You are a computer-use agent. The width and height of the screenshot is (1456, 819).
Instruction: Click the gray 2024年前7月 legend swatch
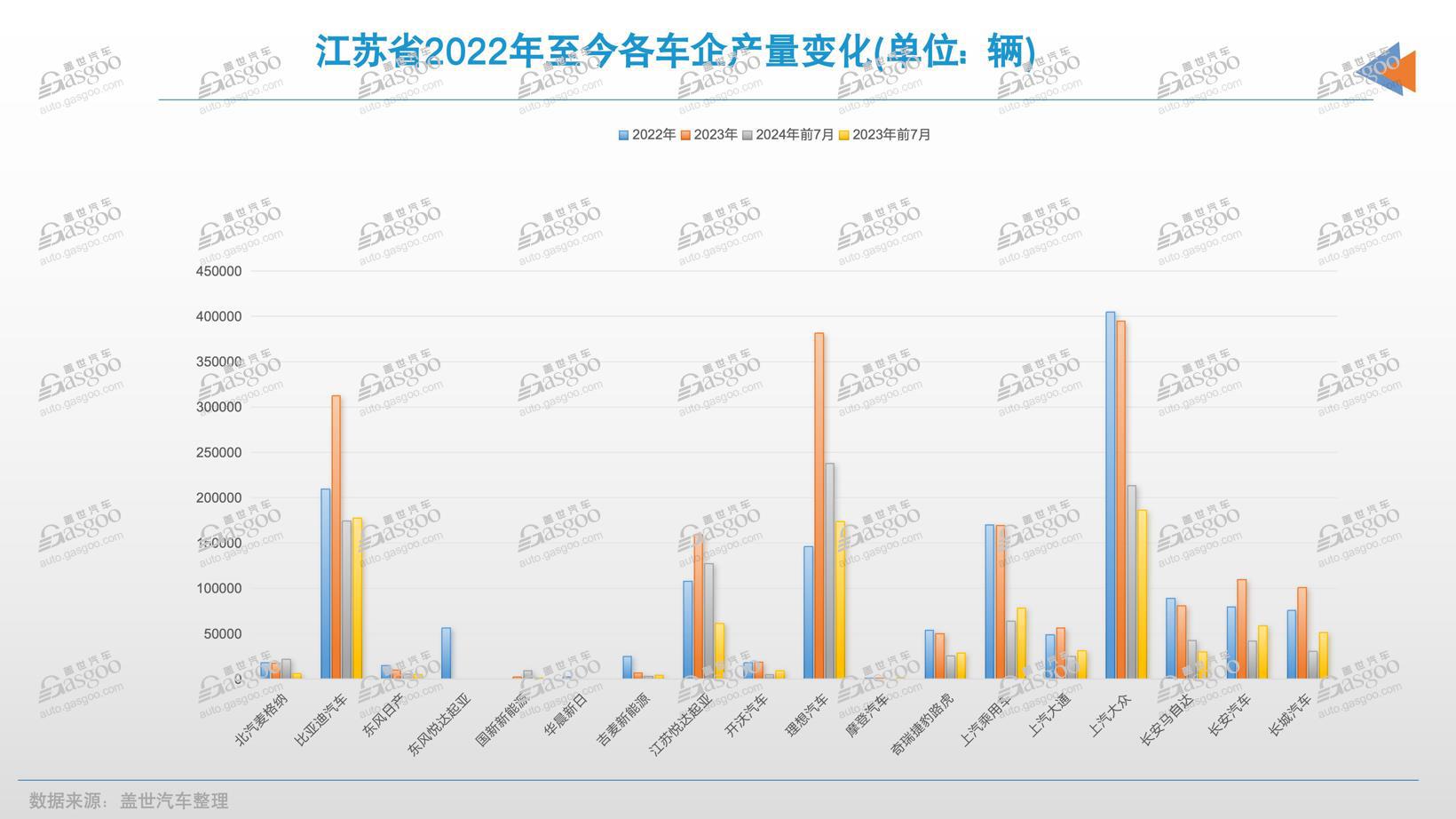pyautogui.click(x=748, y=135)
